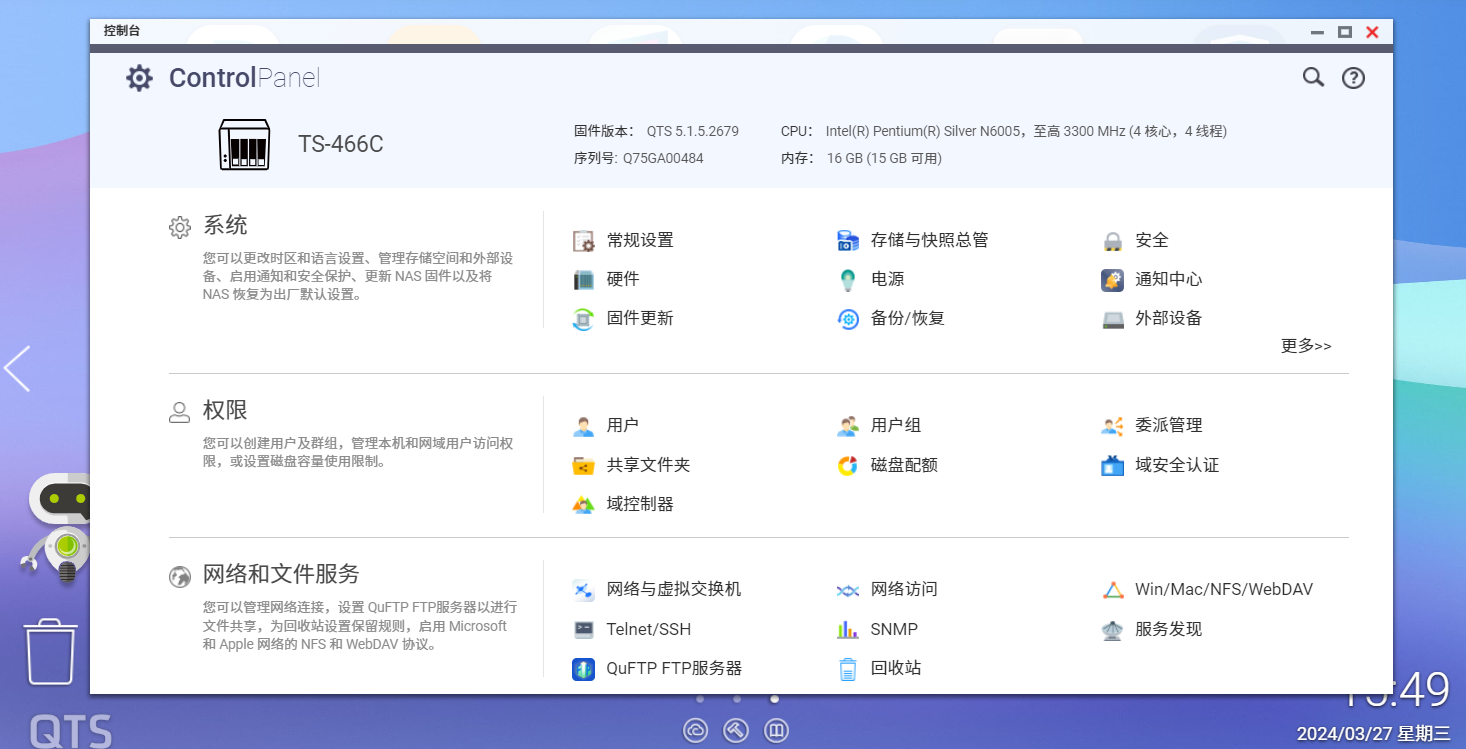
Task: Click the Telnet/SSH terminal icon
Action: 583,630
